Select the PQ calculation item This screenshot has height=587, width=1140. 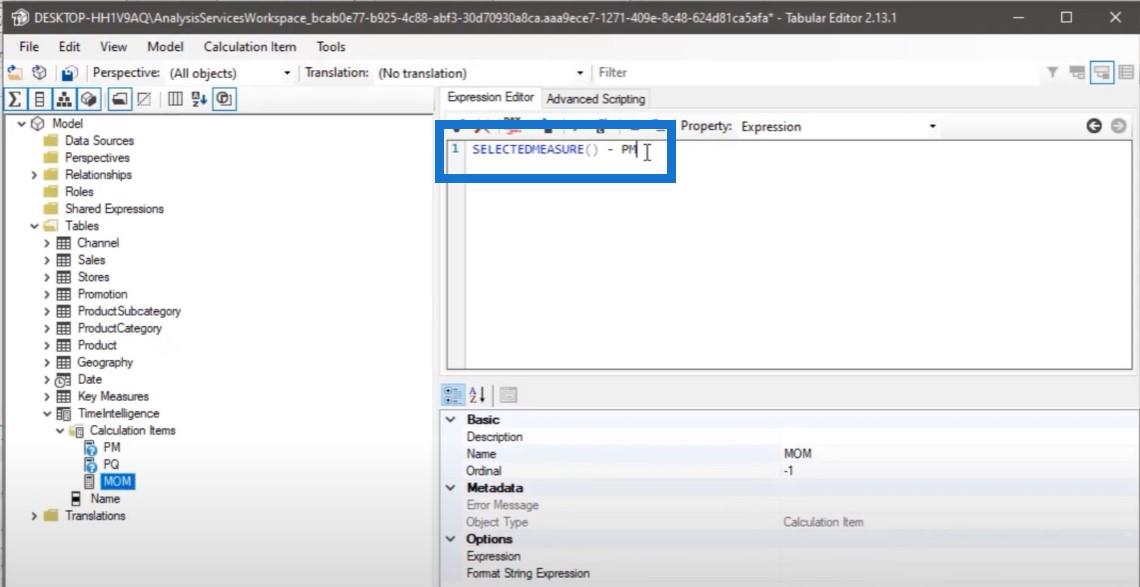pos(111,464)
